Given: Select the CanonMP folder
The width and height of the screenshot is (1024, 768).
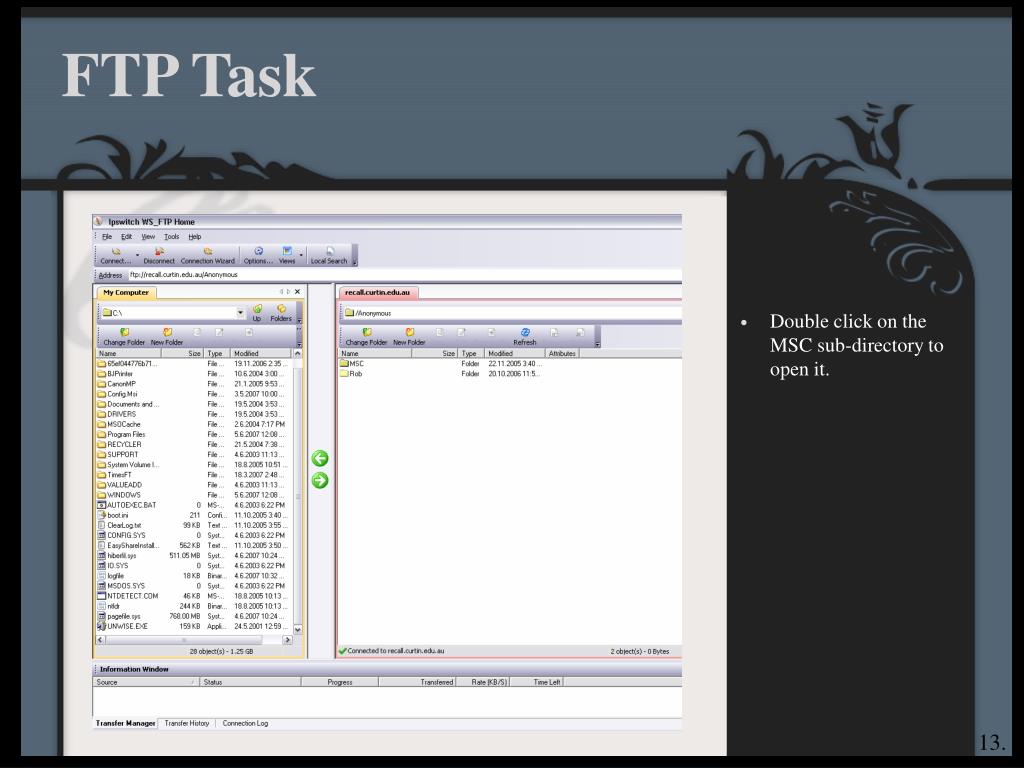Looking at the screenshot, I should (x=116, y=384).
